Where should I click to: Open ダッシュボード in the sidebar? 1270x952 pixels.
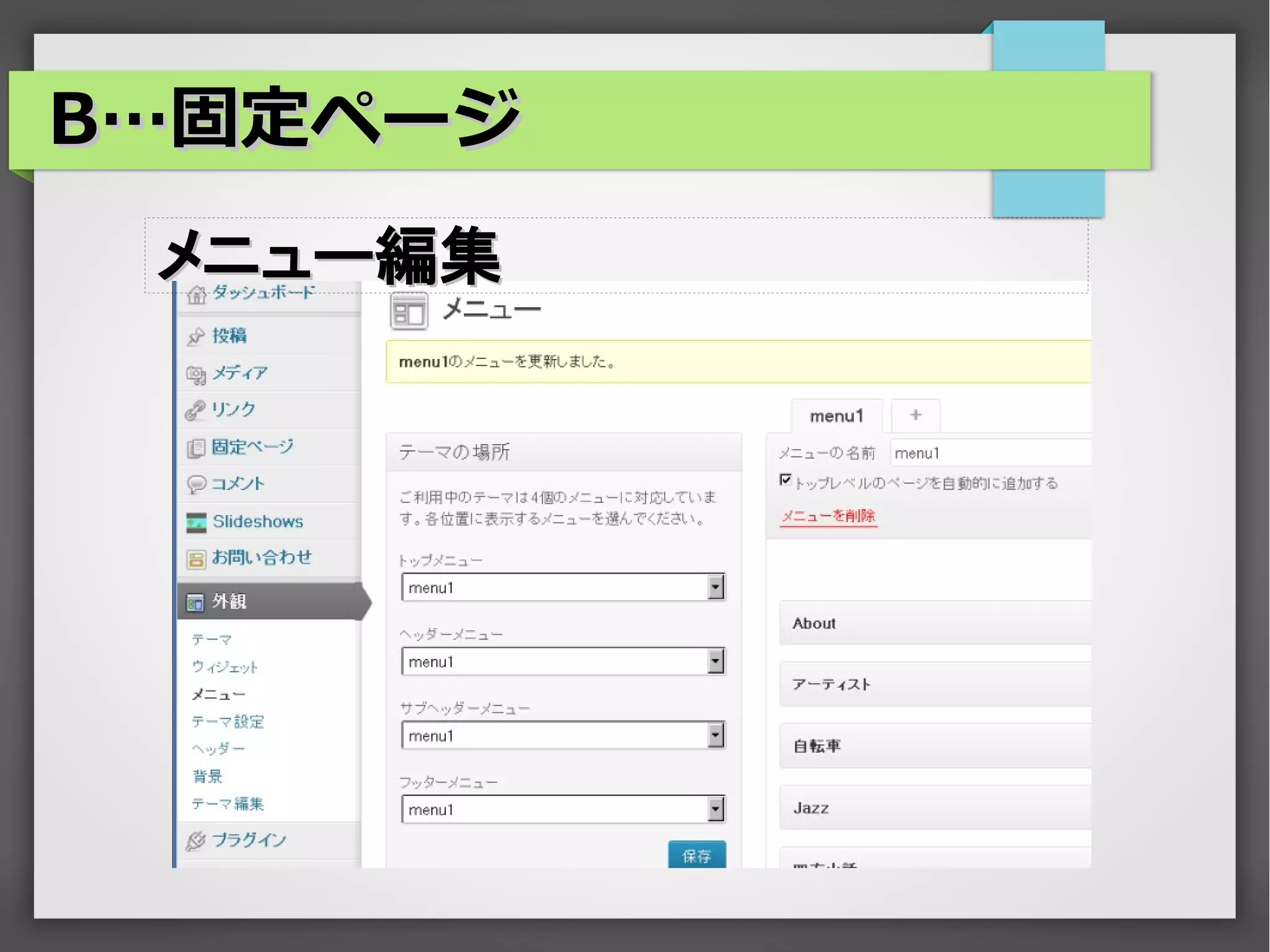pyautogui.click(x=264, y=292)
